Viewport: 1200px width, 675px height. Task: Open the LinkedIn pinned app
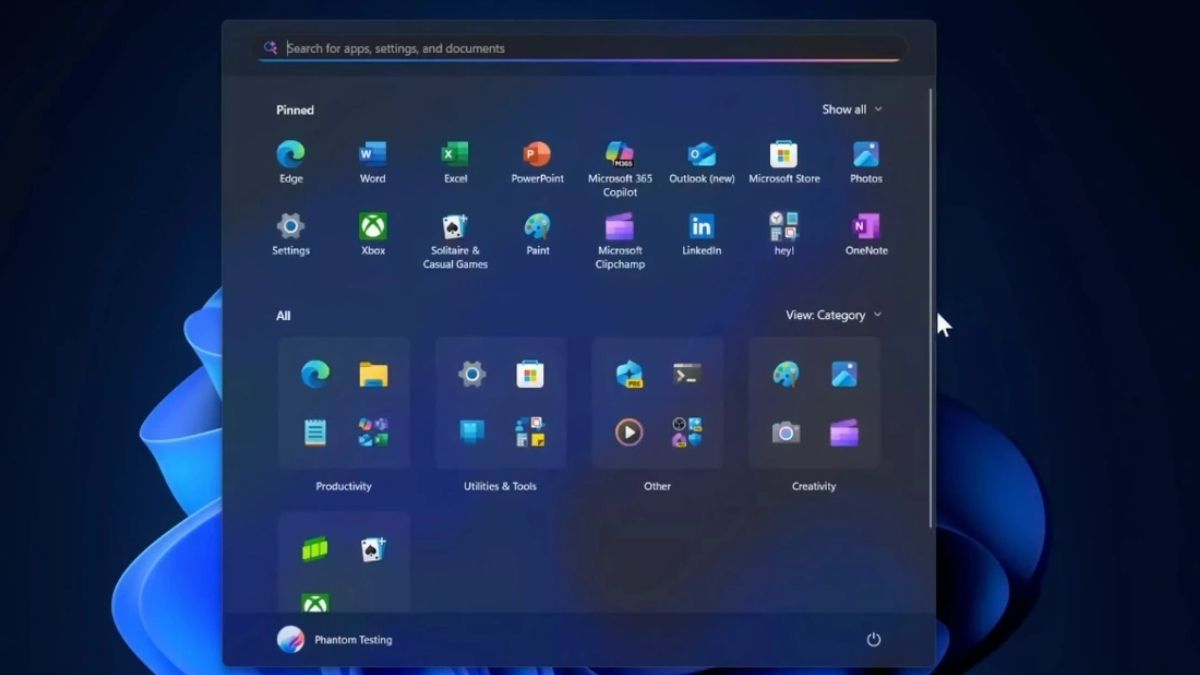(x=702, y=234)
